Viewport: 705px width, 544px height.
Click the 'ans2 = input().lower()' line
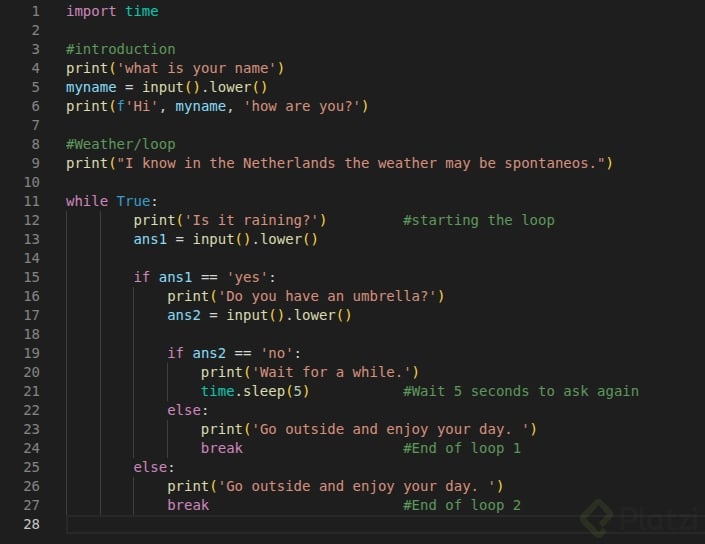pos(259,315)
